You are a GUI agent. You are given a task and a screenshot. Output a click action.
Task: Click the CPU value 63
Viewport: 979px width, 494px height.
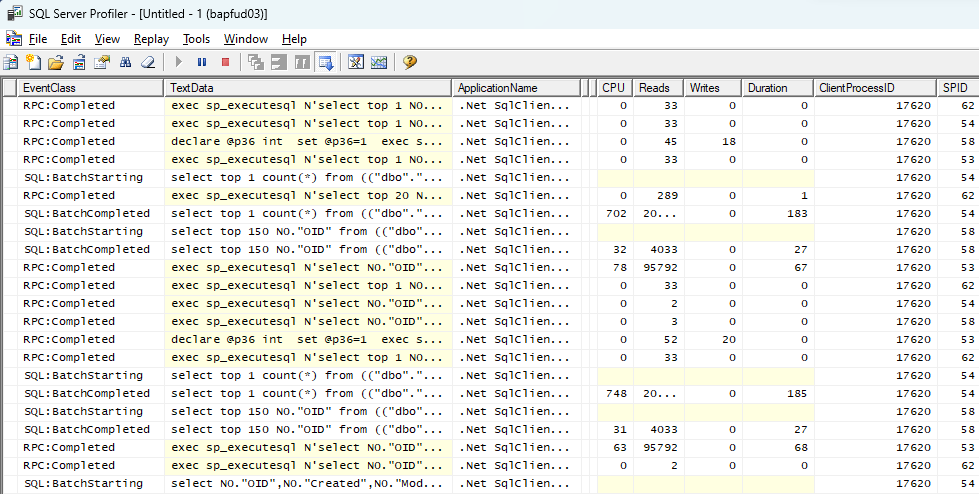[x=619, y=448]
